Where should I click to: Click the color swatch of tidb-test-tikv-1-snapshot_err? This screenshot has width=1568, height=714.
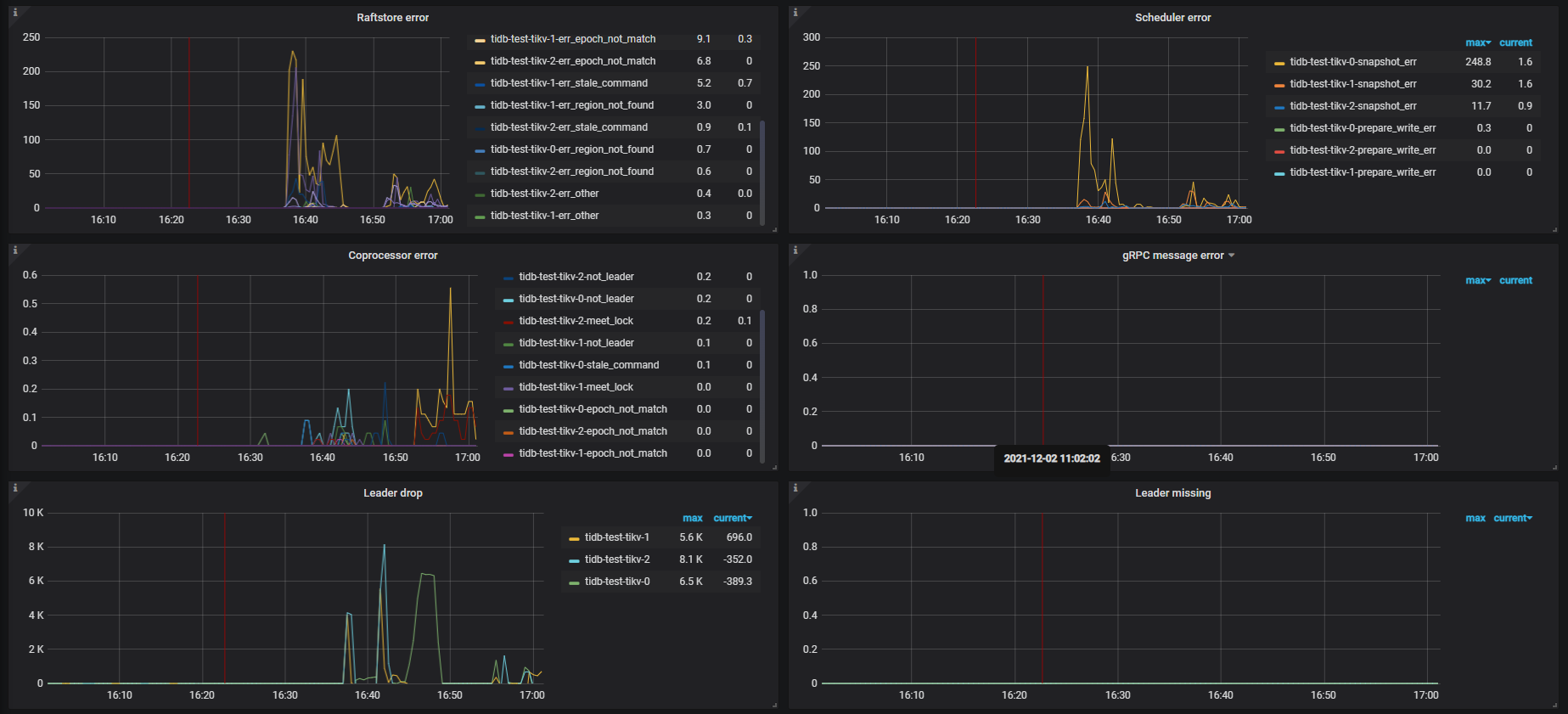[1279, 85]
